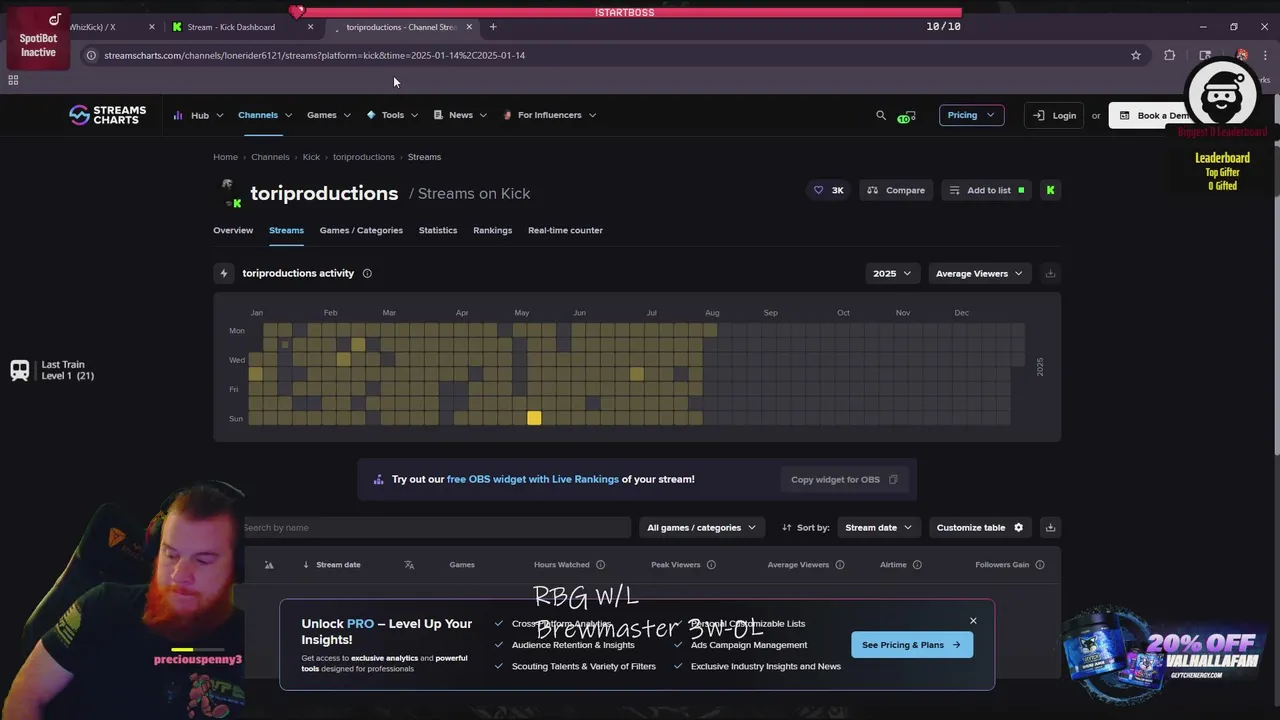Click Book a Demo button
1280x720 pixels.
click(1154, 115)
